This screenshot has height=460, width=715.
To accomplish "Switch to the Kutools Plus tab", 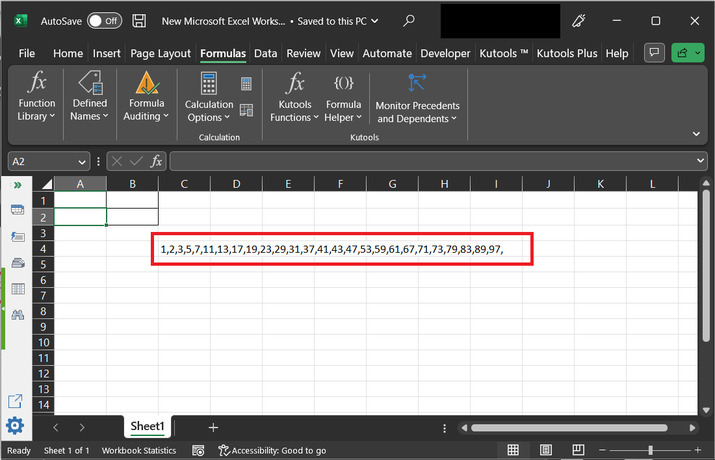I will tap(567, 53).
